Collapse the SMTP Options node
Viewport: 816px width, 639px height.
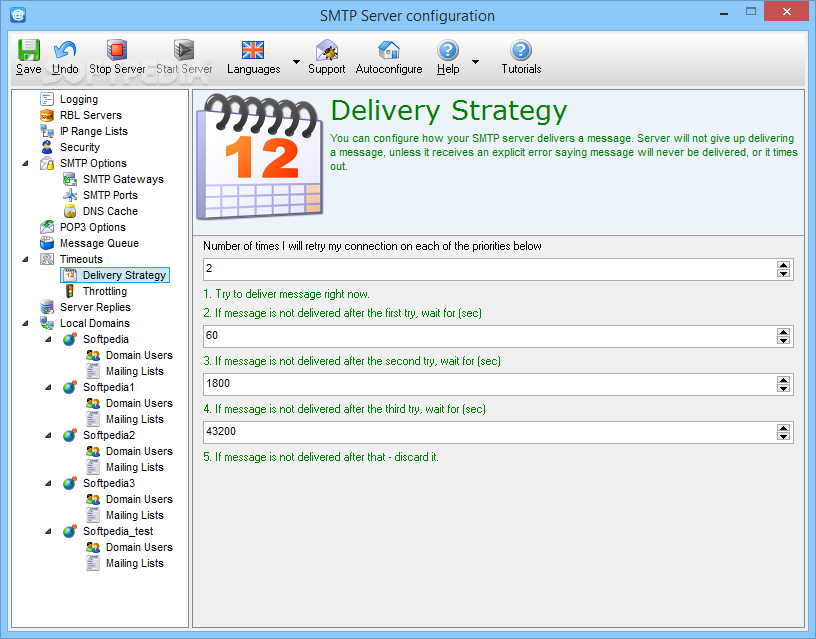[26, 163]
